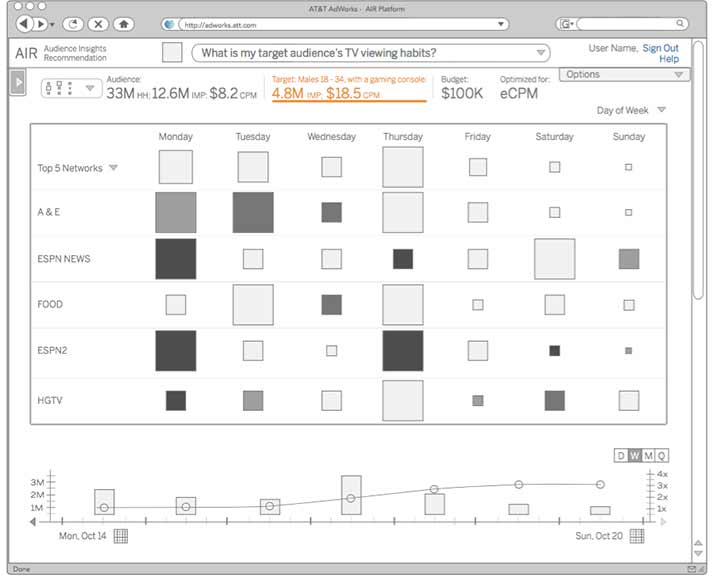
Task: Open the start date calendar for Mon, Oct 14
Action: [x=120, y=536]
